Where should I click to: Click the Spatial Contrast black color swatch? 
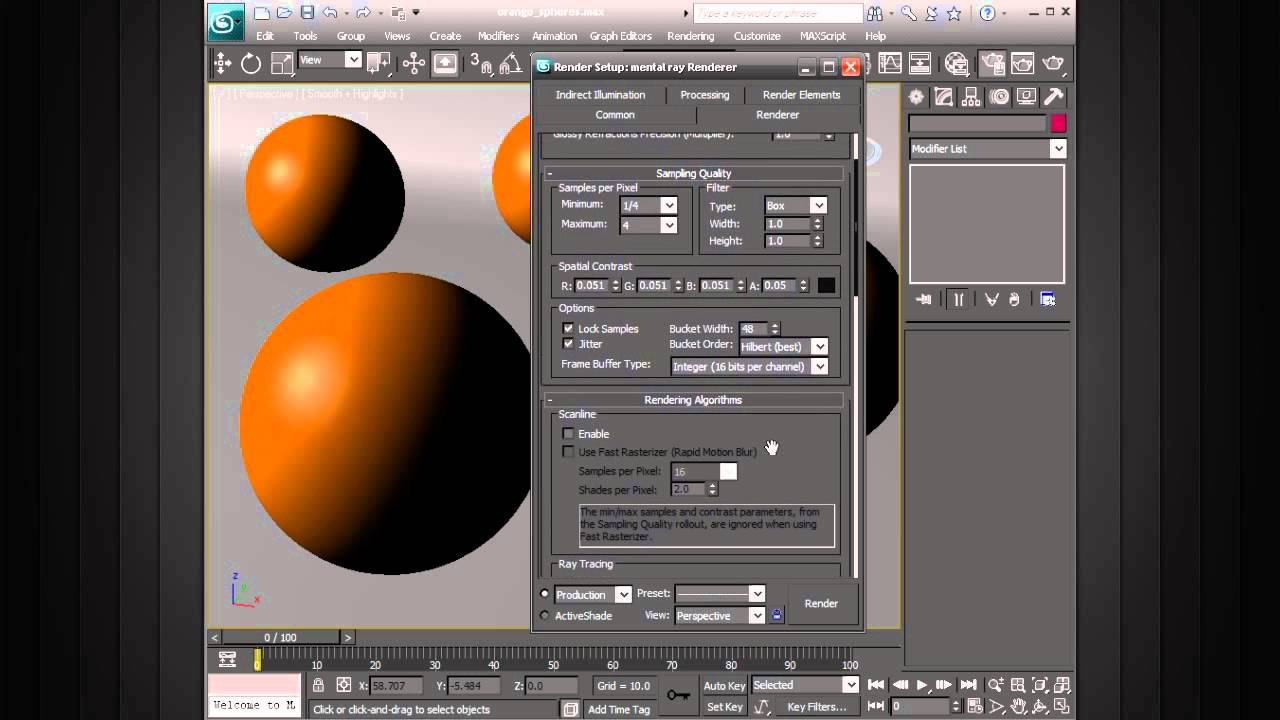click(826, 286)
